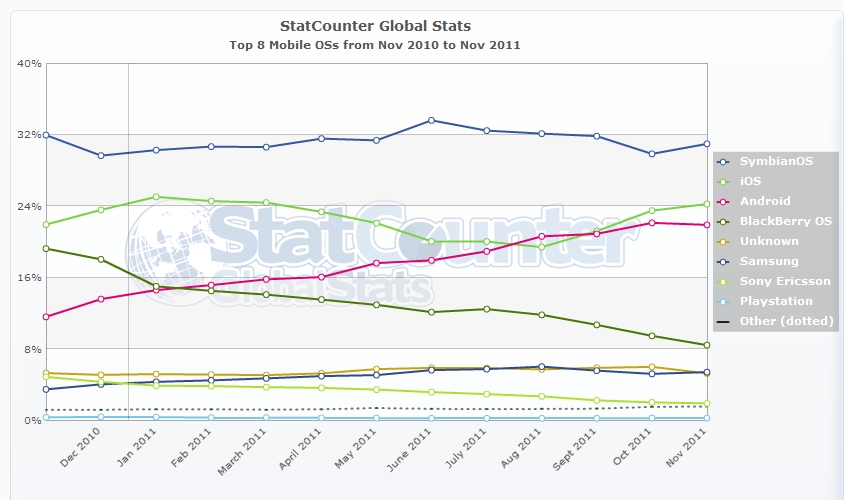Toggle the Android series label in legend
Image resolution: width=854 pixels, height=500 pixels.
tap(765, 201)
